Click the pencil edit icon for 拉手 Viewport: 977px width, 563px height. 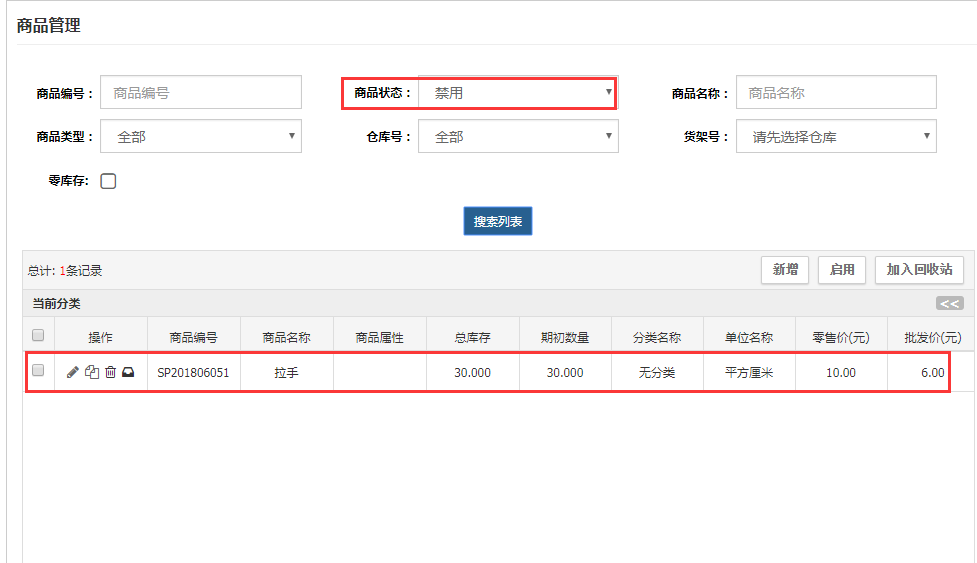pos(72,372)
